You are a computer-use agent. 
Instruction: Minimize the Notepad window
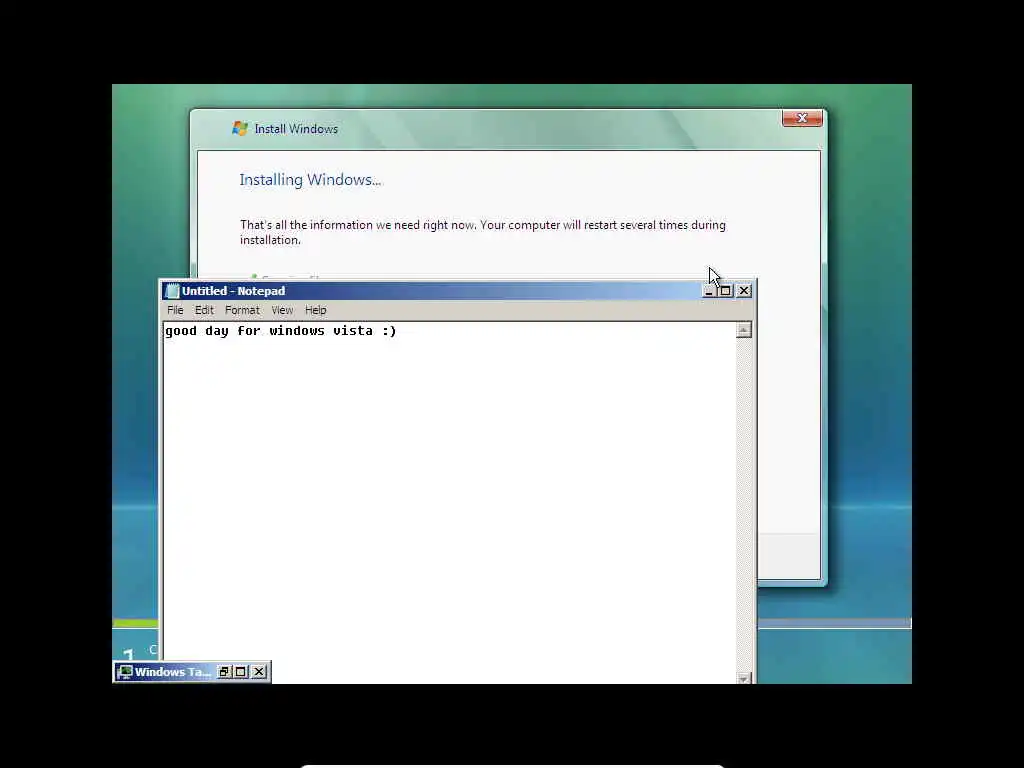(709, 291)
